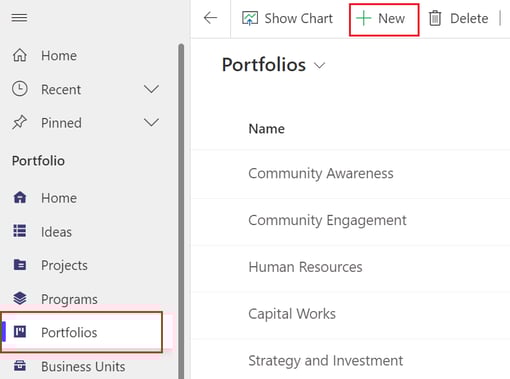Viewport: 510px width, 379px height.
Task: Expand the Pinned section chevron
Action: tap(151, 122)
